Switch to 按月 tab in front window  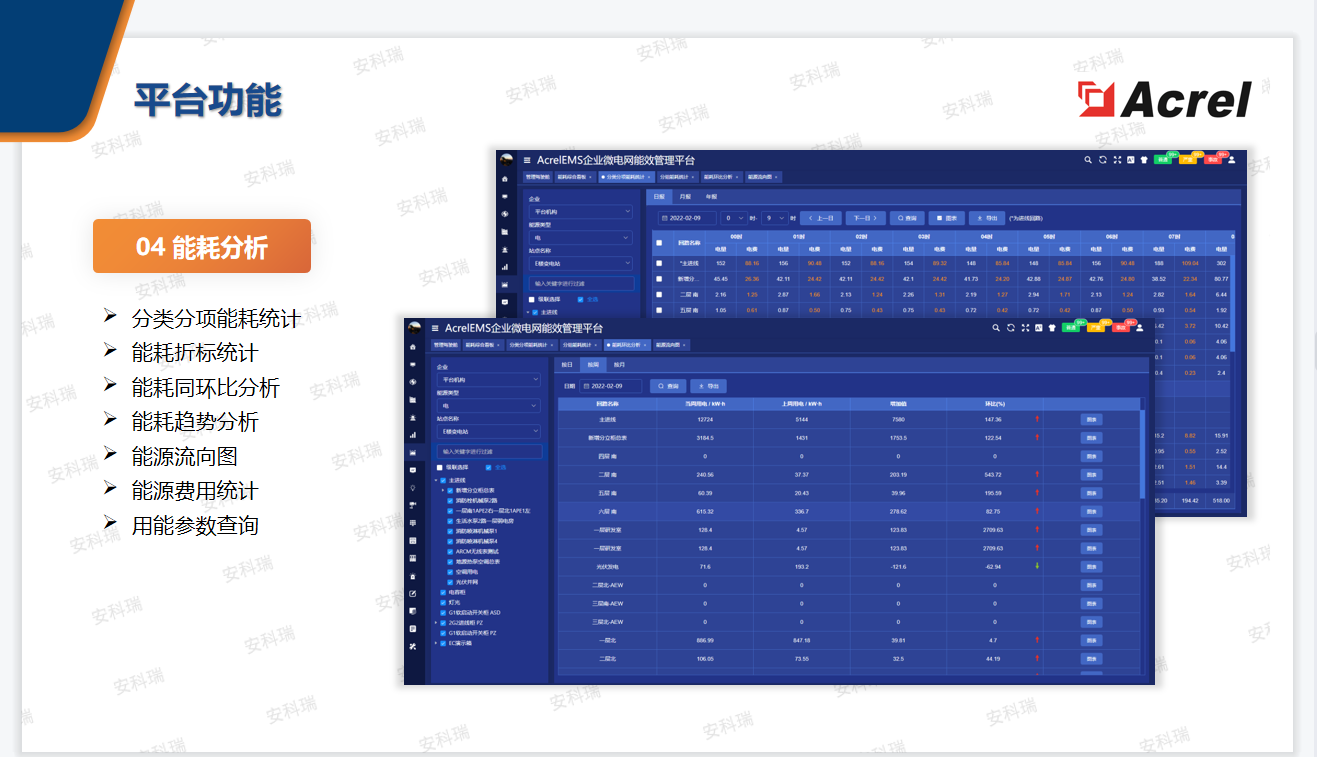pyautogui.click(x=619, y=365)
